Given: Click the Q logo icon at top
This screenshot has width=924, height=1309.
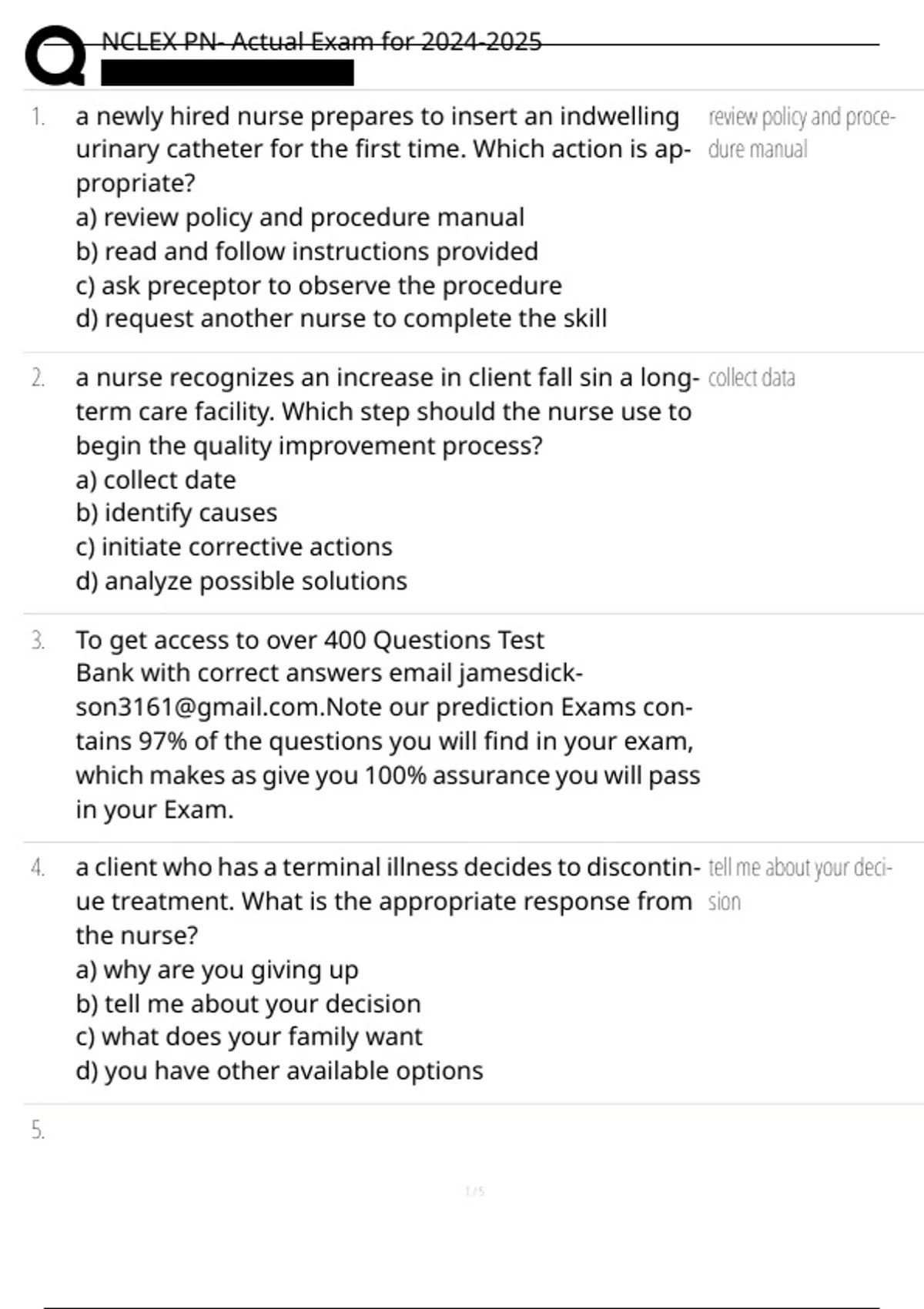Looking at the screenshot, I should click(54, 55).
